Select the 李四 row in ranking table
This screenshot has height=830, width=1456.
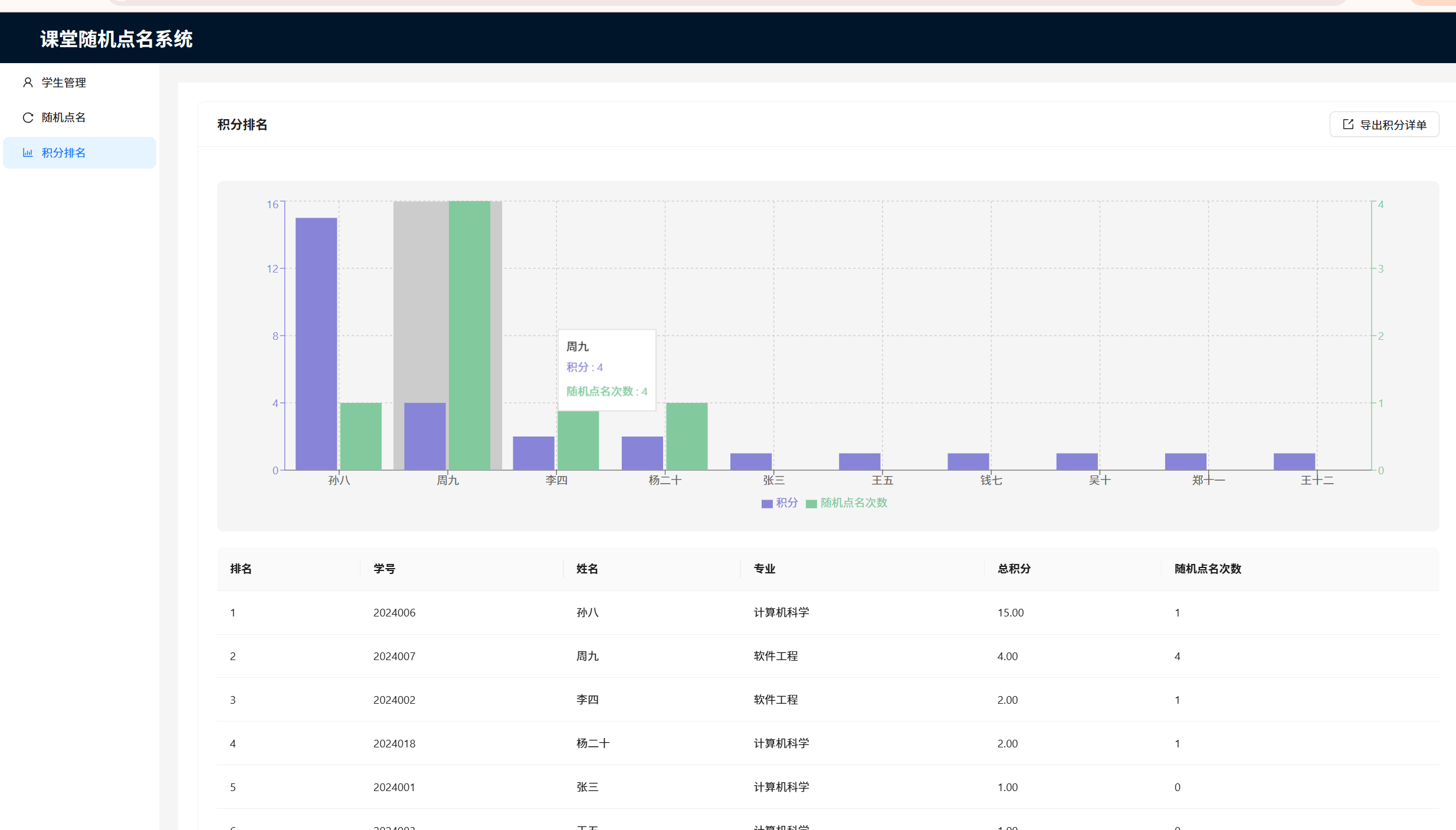coord(587,700)
